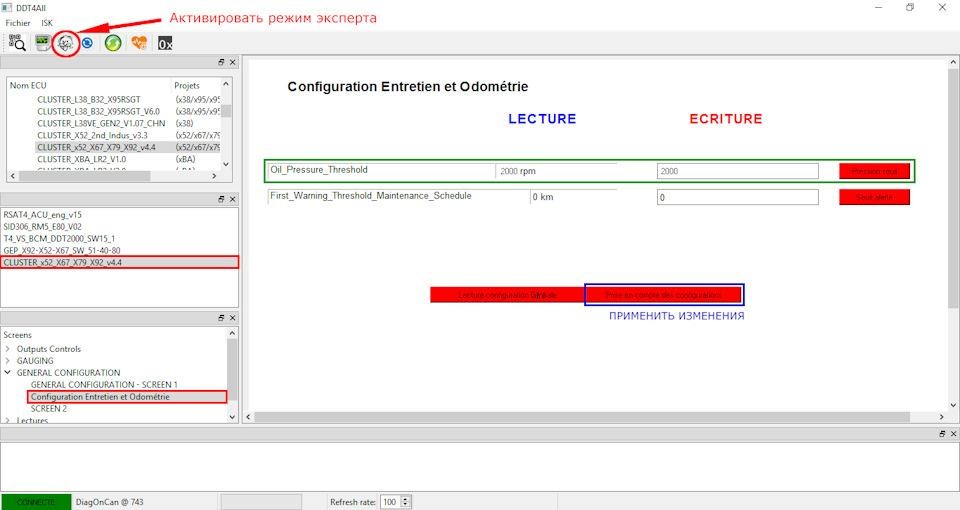Screen dimensions: 960x510
Task: Select CLUSTER_x52_X67_X79_X92_v4.4 in Nom ECU list
Action: [96, 147]
